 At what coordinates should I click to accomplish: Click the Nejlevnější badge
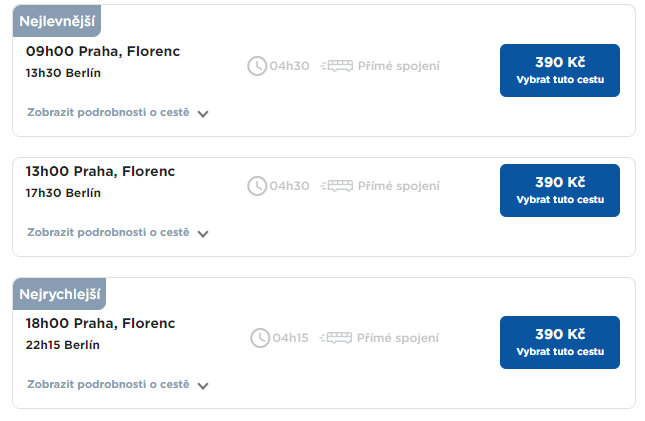click(x=57, y=21)
